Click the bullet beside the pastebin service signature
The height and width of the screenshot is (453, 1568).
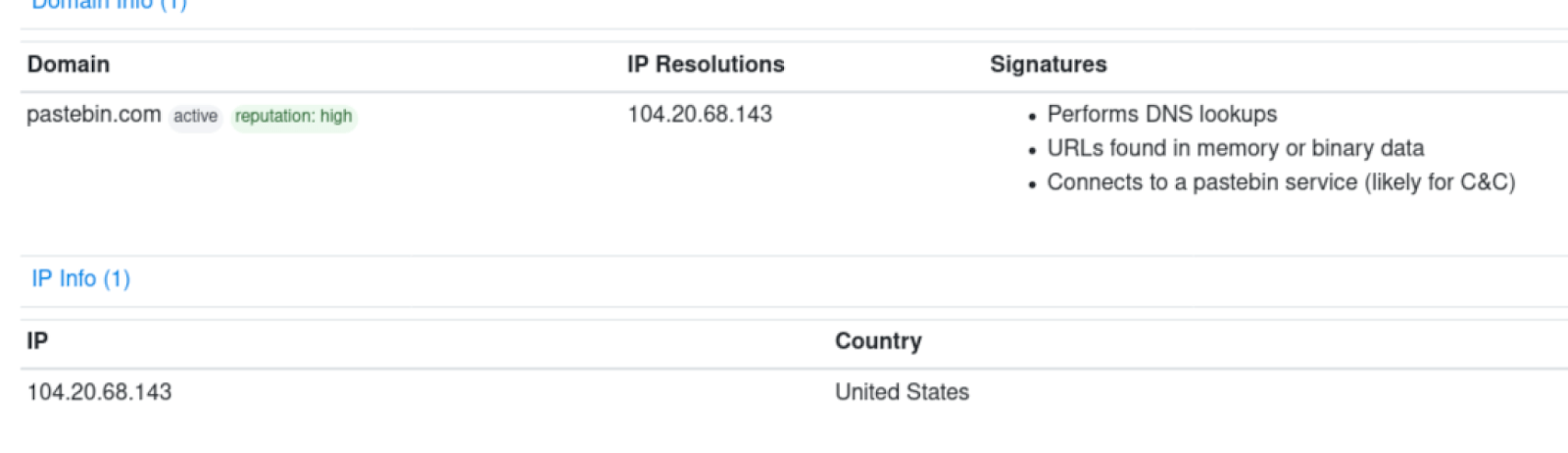click(x=1032, y=184)
